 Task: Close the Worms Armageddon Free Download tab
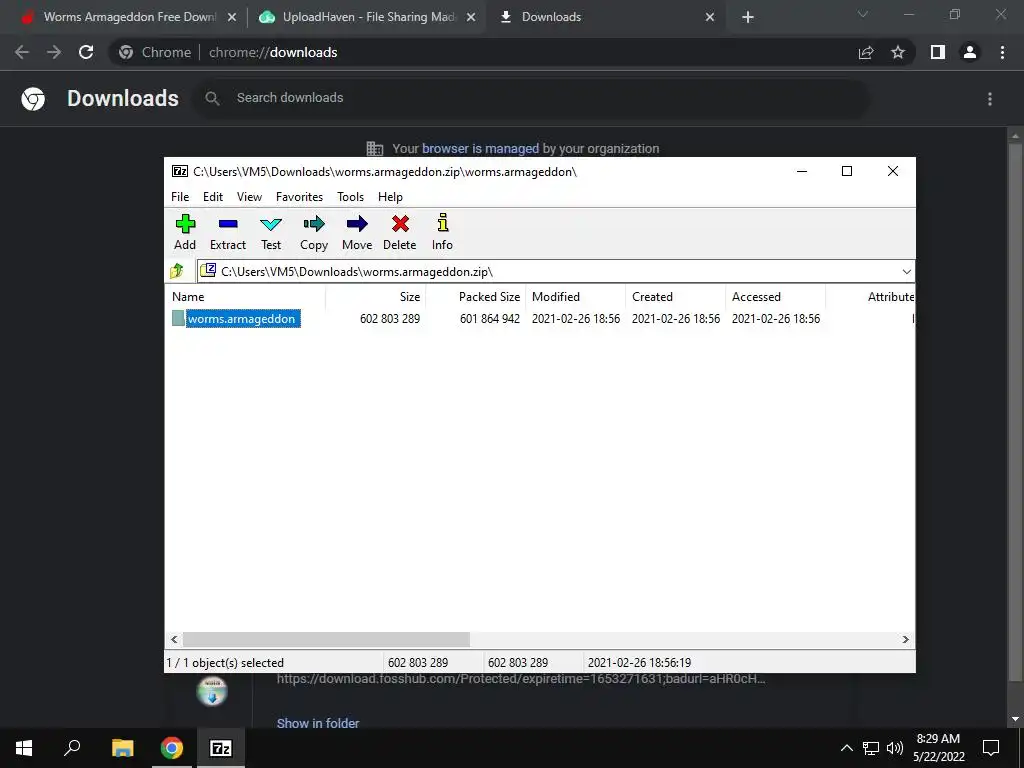(x=232, y=17)
